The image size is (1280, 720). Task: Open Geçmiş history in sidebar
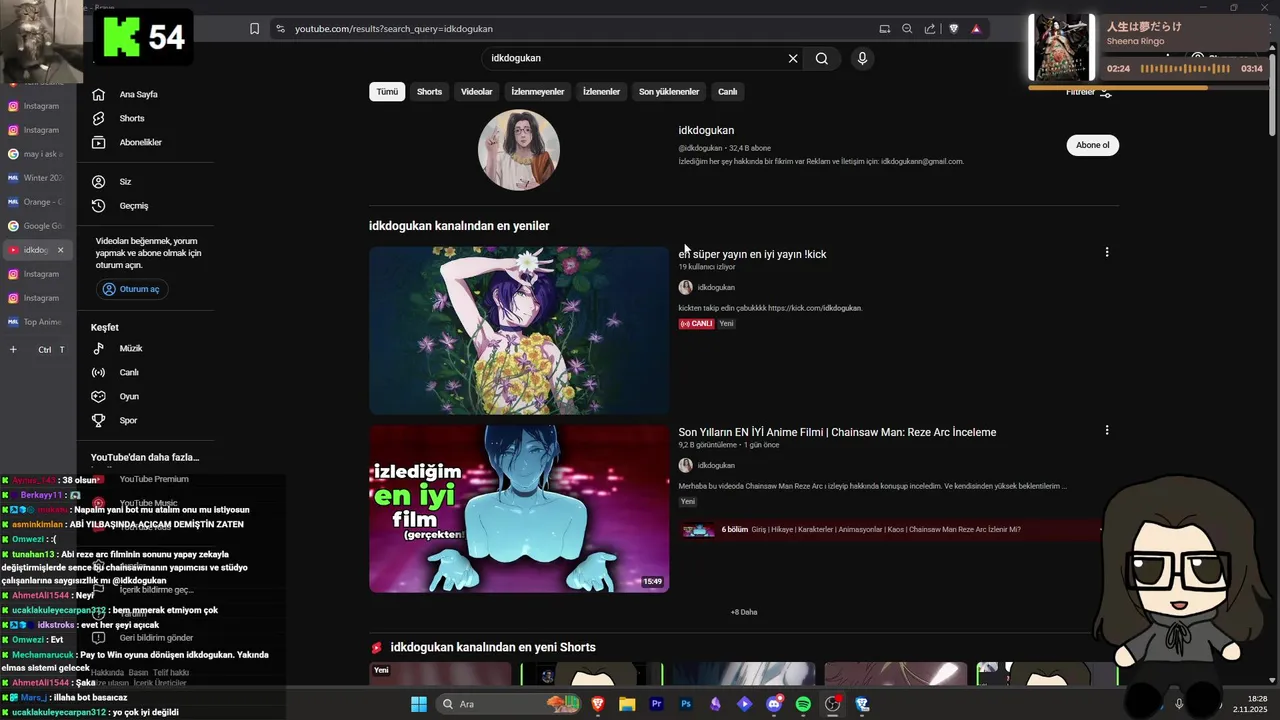pos(133,206)
